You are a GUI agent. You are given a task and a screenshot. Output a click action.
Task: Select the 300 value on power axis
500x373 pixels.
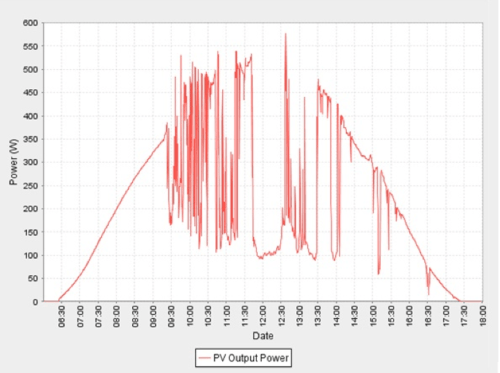31,162
